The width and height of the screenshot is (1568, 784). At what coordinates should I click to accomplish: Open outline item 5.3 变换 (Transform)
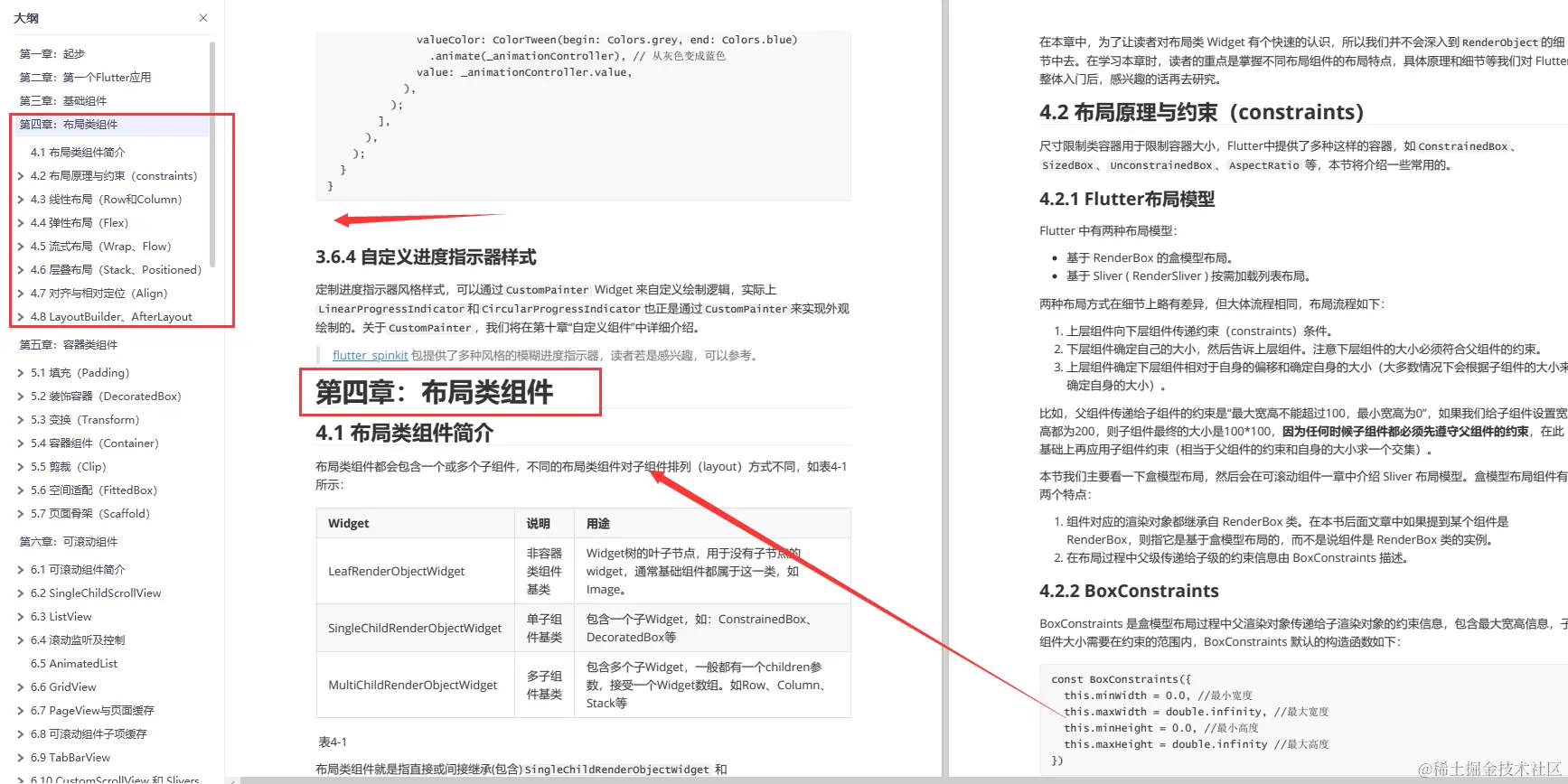coord(85,419)
